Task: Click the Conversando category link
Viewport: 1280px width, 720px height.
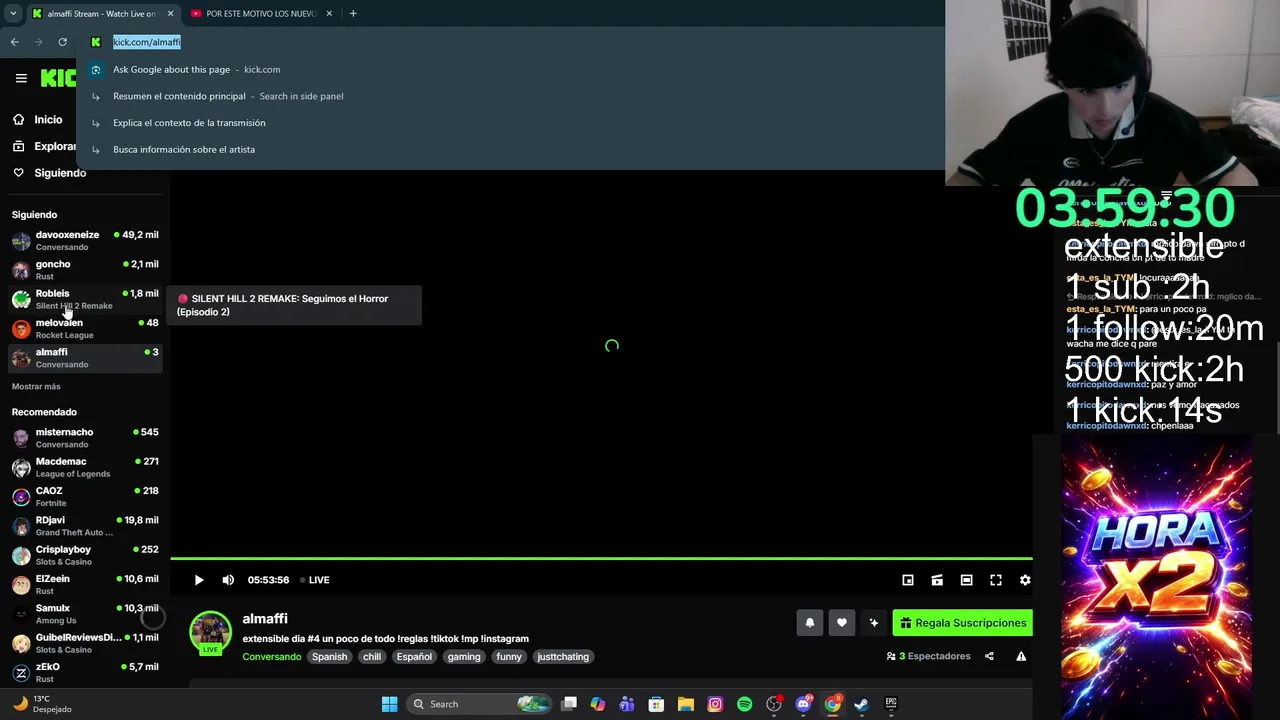Action: pyautogui.click(x=271, y=657)
